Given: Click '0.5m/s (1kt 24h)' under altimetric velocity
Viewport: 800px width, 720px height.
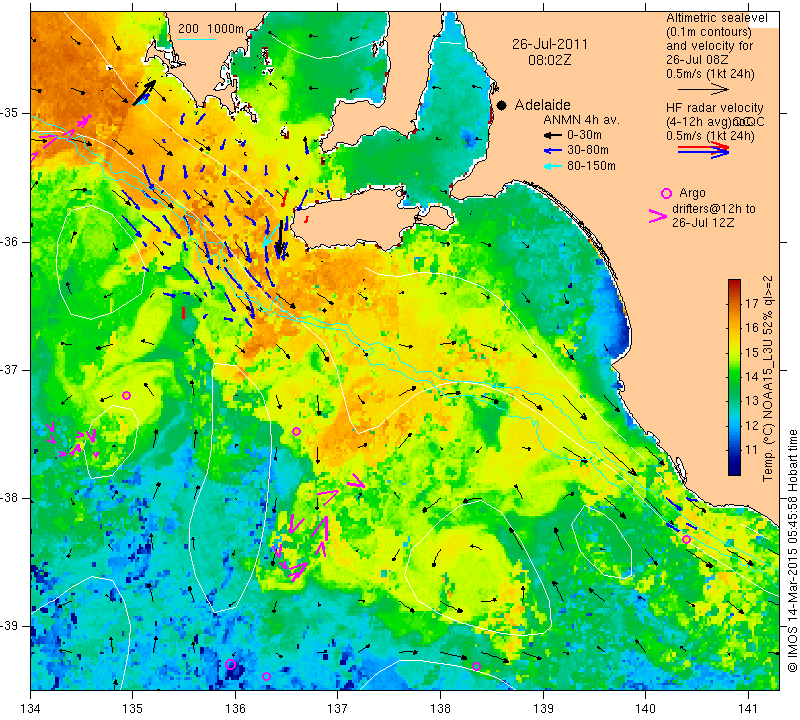Looking at the screenshot, I should pyautogui.click(x=710, y=74).
